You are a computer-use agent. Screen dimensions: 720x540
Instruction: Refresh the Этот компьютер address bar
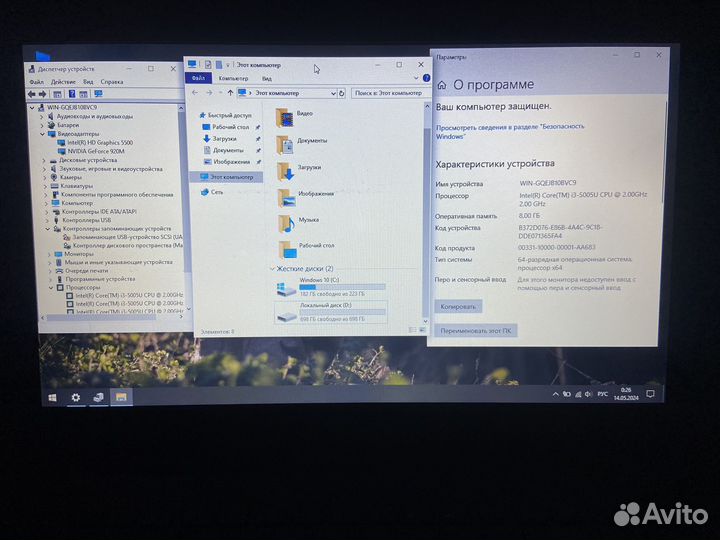click(342, 93)
